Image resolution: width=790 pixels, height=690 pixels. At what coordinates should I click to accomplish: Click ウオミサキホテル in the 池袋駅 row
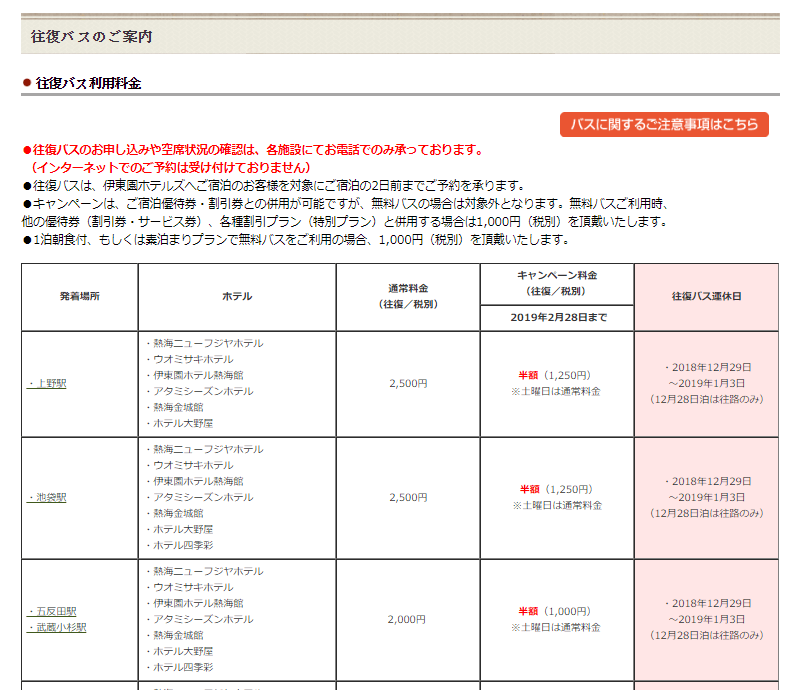click(190, 465)
